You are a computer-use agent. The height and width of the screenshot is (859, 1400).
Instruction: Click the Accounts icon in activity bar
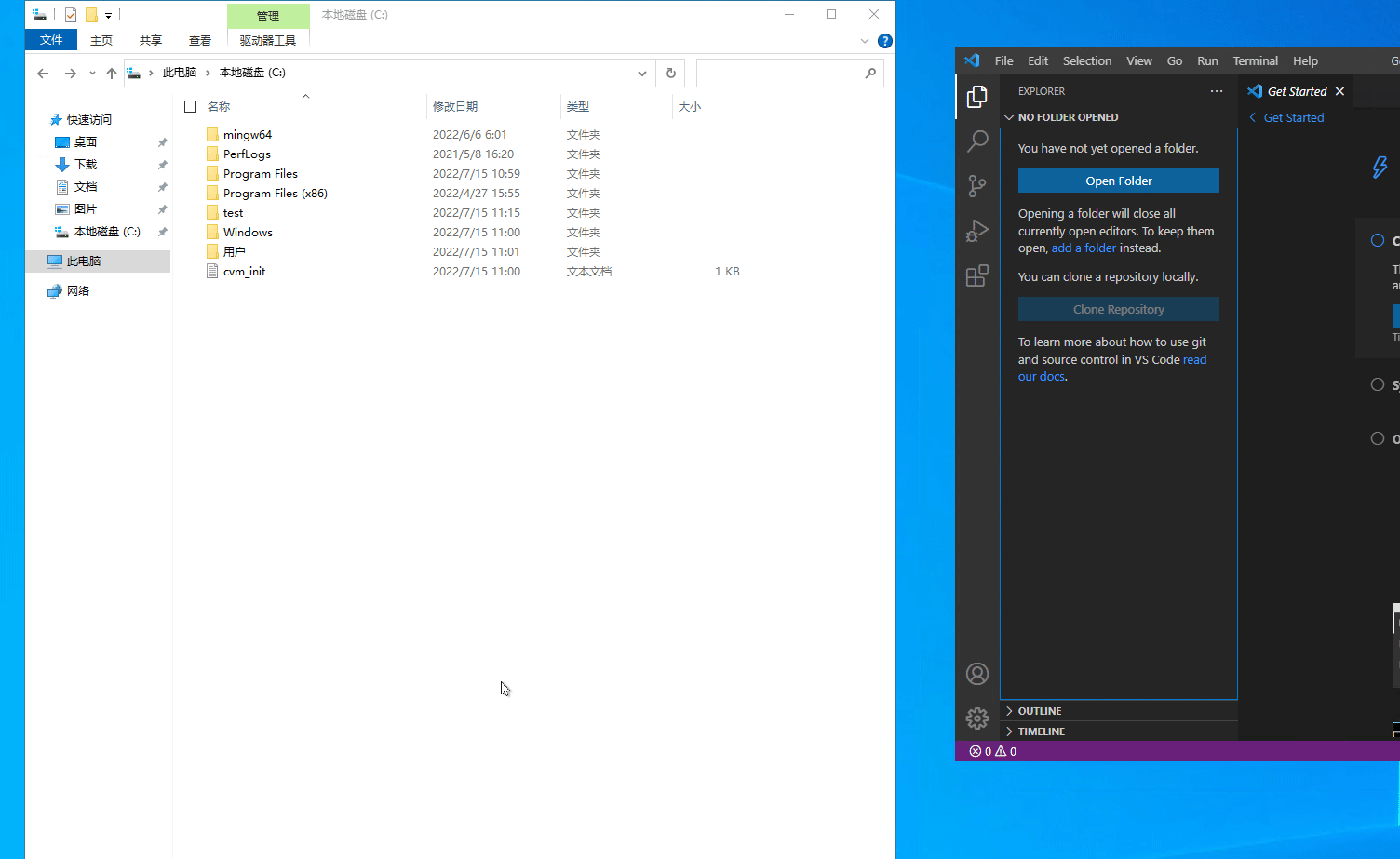977,674
